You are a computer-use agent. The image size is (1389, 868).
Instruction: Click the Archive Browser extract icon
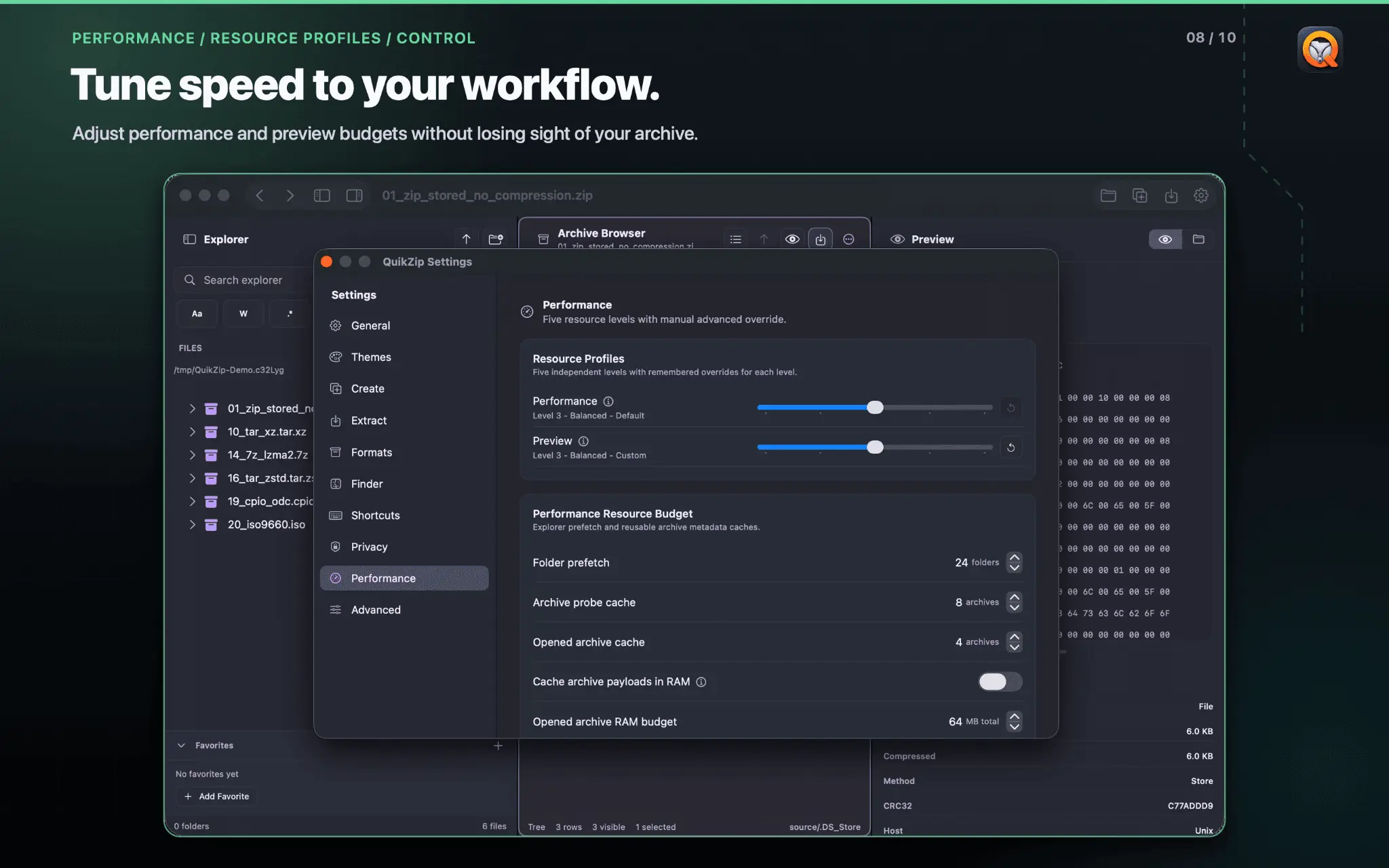pyautogui.click(x=821, y=239)
